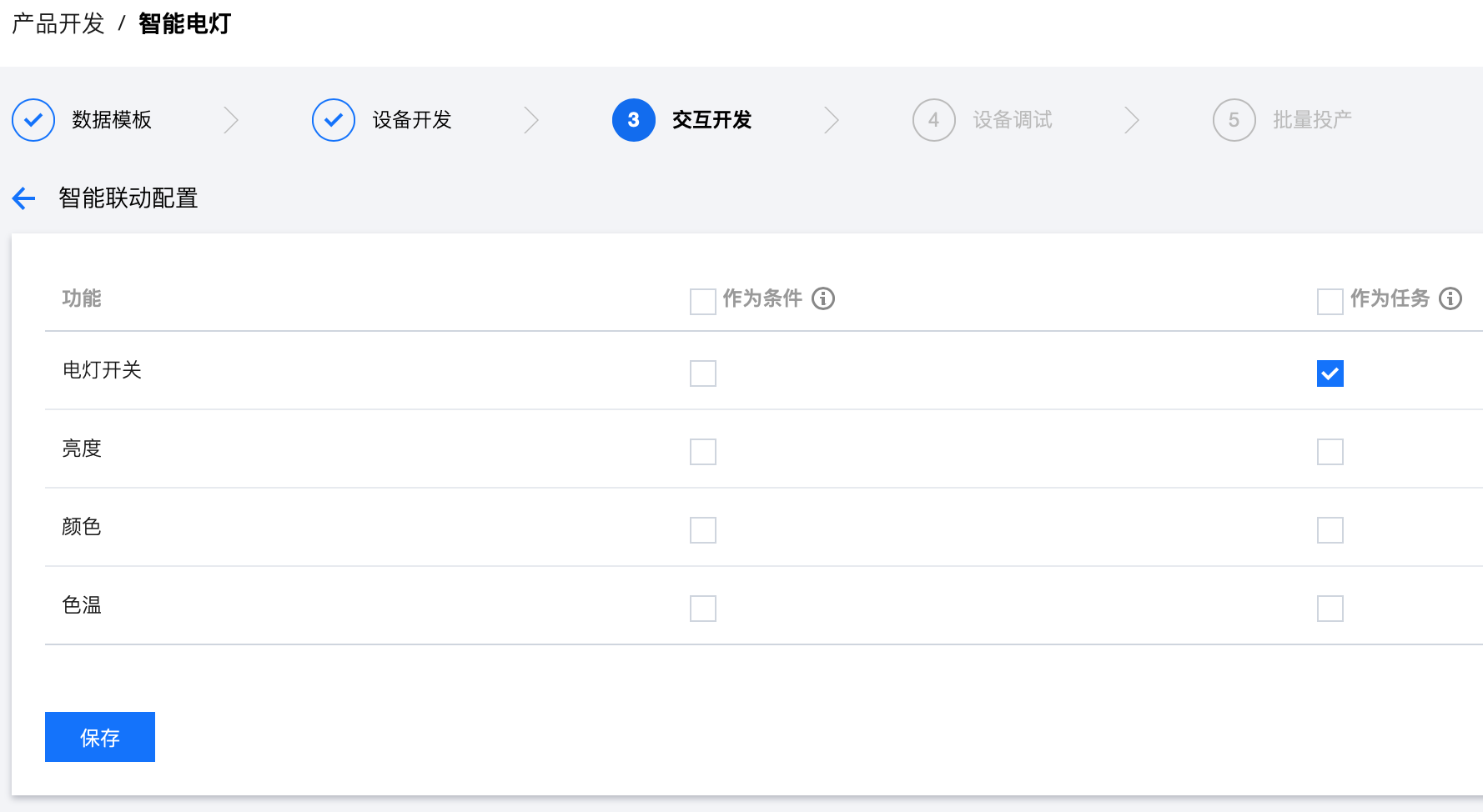Tick 颜色 as condition checkbox
The height and width of the screenshot is (812, 1483).
pos(703,530)
